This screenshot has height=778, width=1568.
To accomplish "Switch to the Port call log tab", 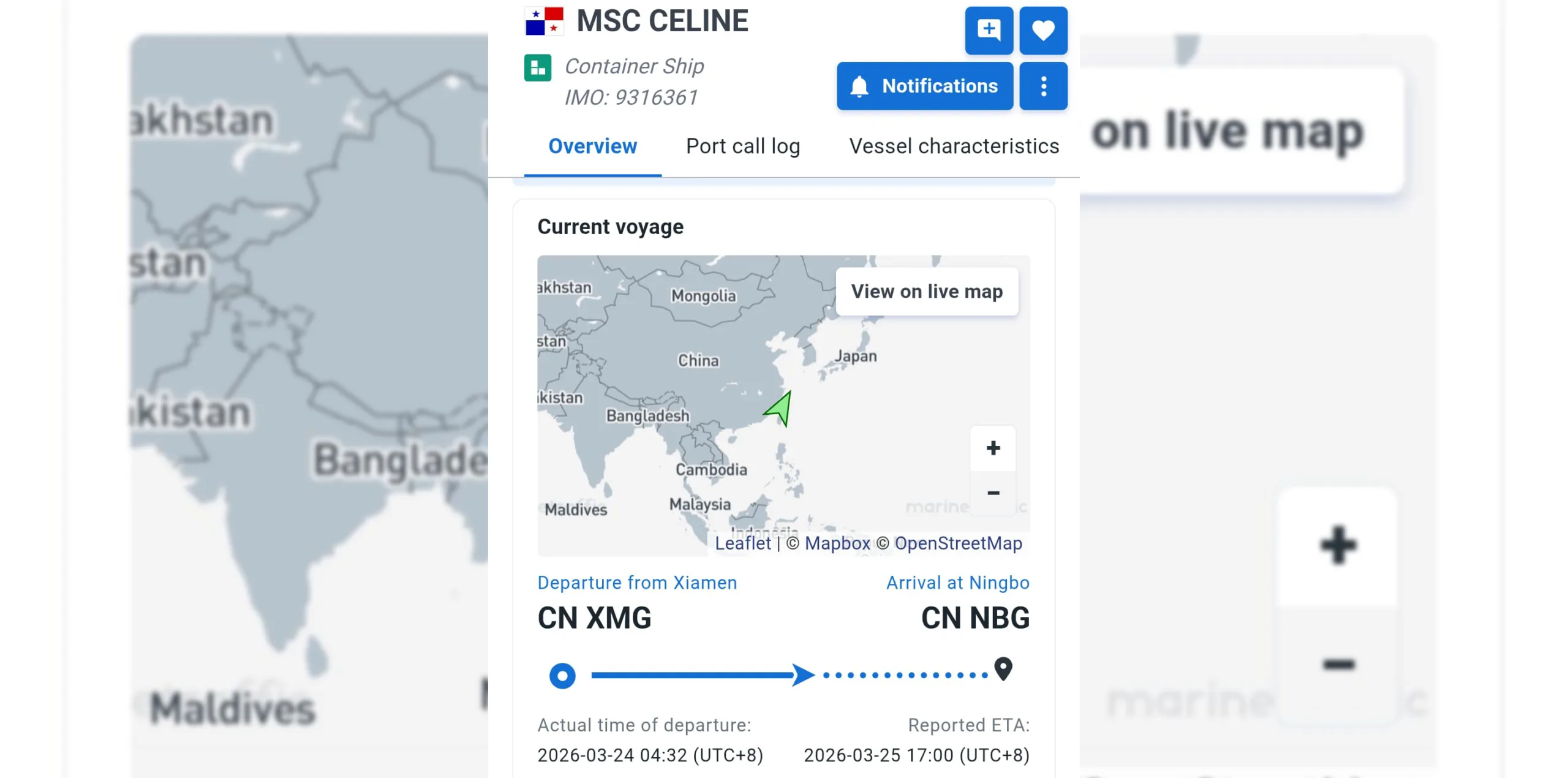I will tap(743, 146).
